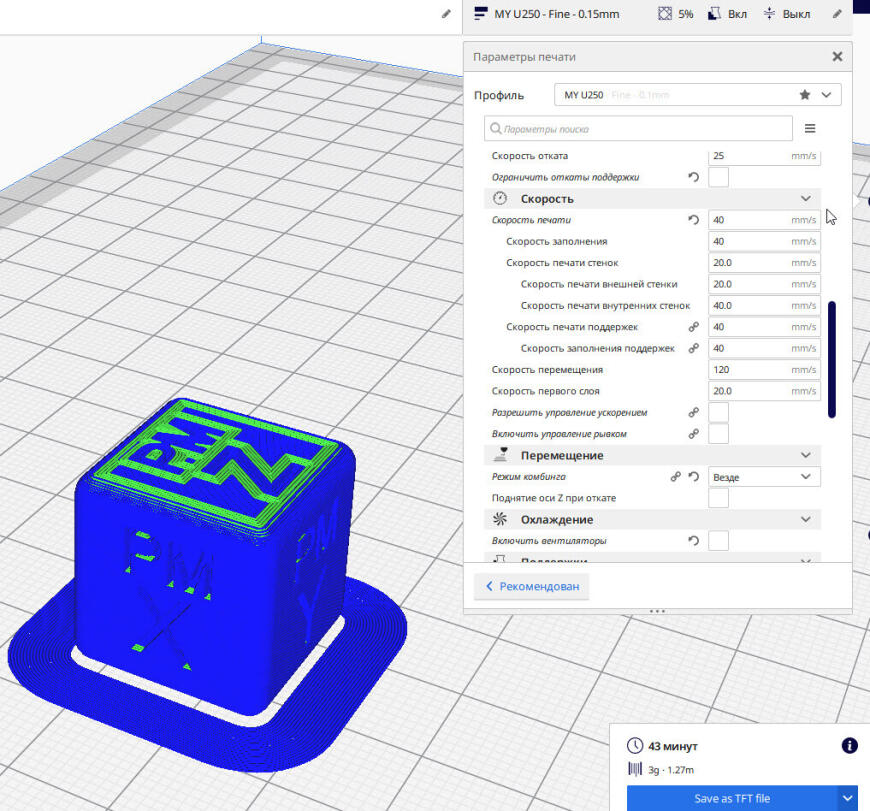870x811 pixels.
Task: Edit Скорость перемещения value field
Action: [x=764, y=369]
